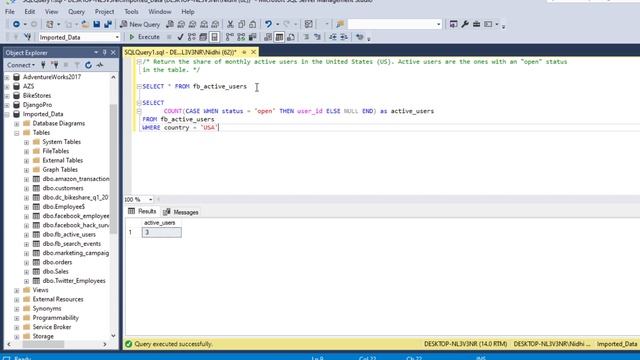Click the New Query button
The height and width of the screenshot is (360, 640).
[140, 24]
